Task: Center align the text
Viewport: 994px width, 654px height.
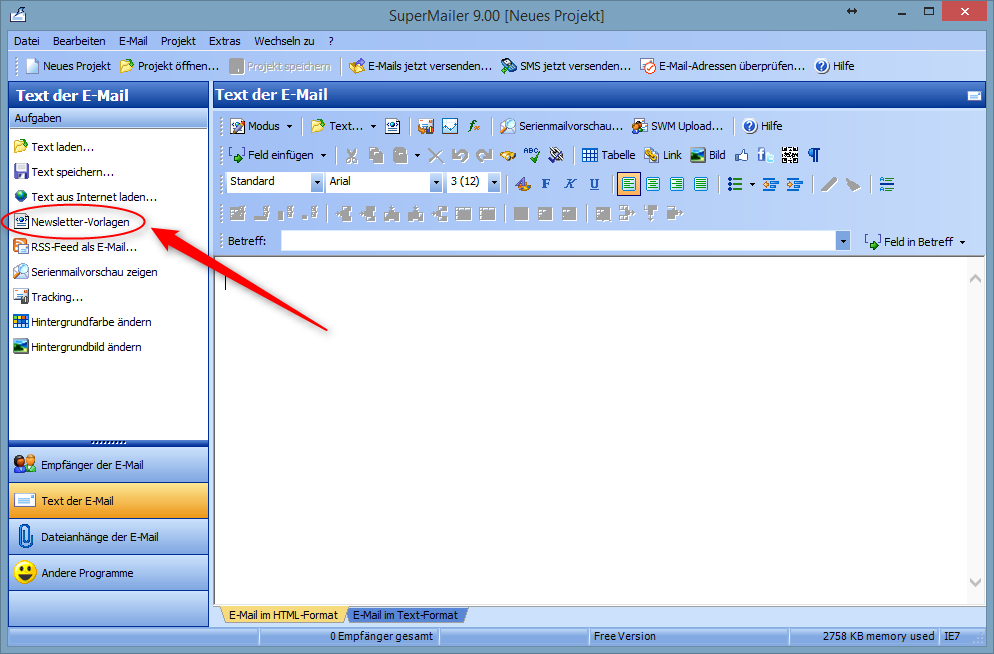Action: (652, 184)
